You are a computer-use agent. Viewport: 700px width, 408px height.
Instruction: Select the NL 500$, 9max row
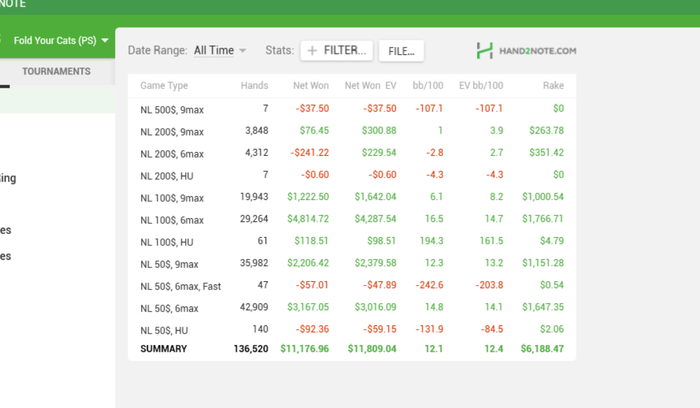[x=352, y=109]
